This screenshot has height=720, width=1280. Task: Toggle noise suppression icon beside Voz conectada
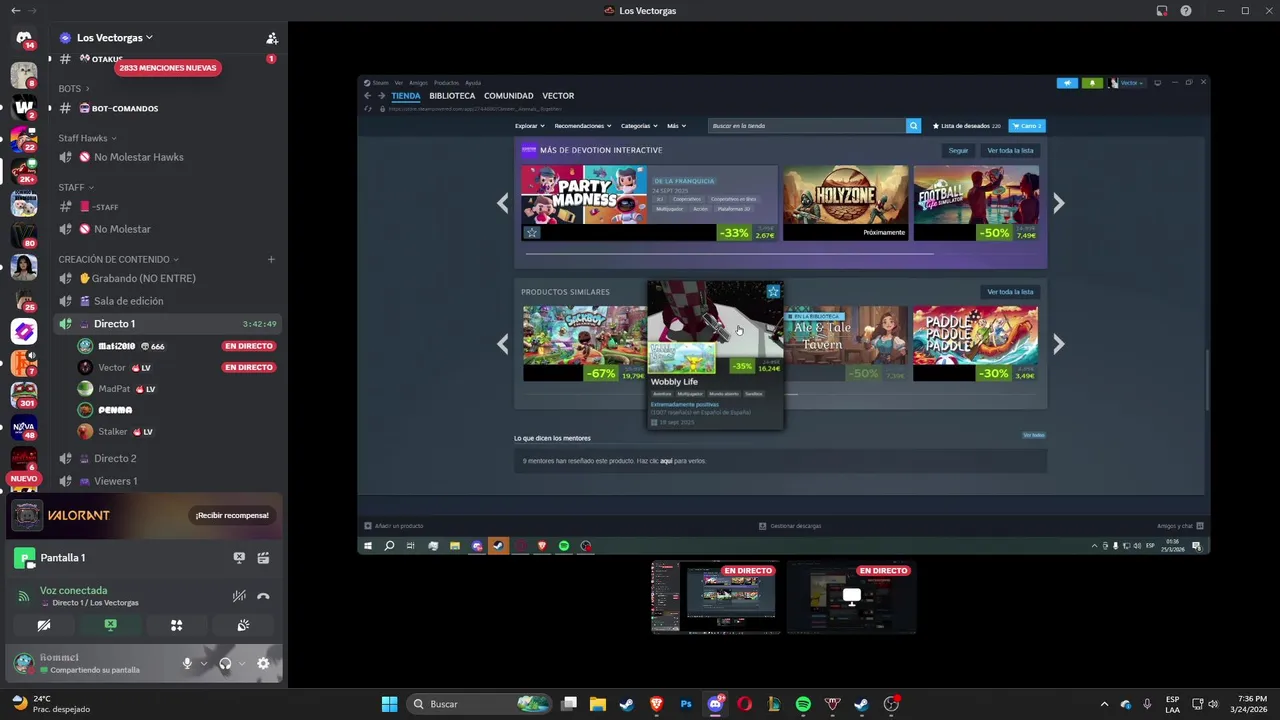239,596
